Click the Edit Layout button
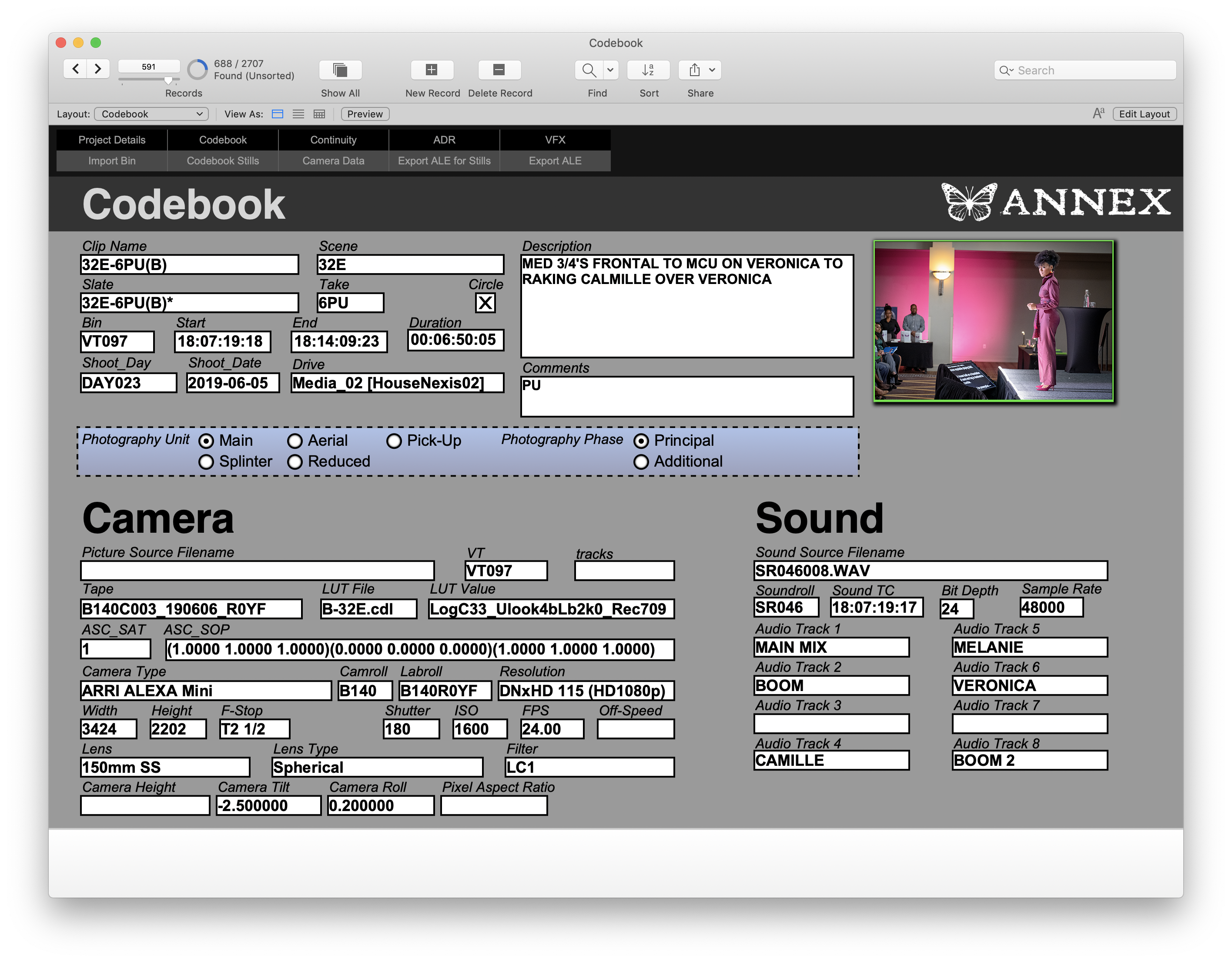 click(1148, 113)
